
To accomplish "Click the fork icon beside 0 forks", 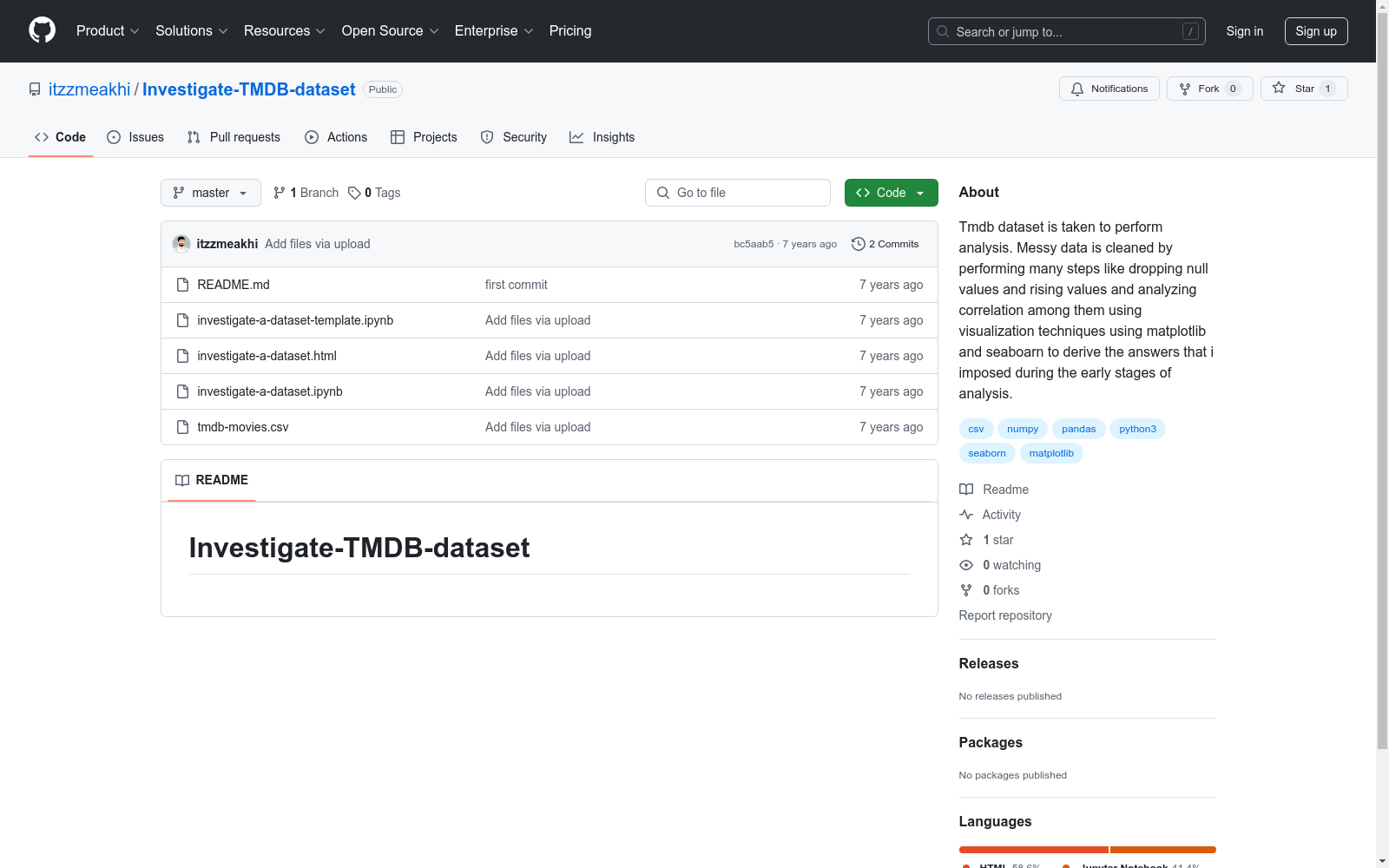I will [966, 590].
